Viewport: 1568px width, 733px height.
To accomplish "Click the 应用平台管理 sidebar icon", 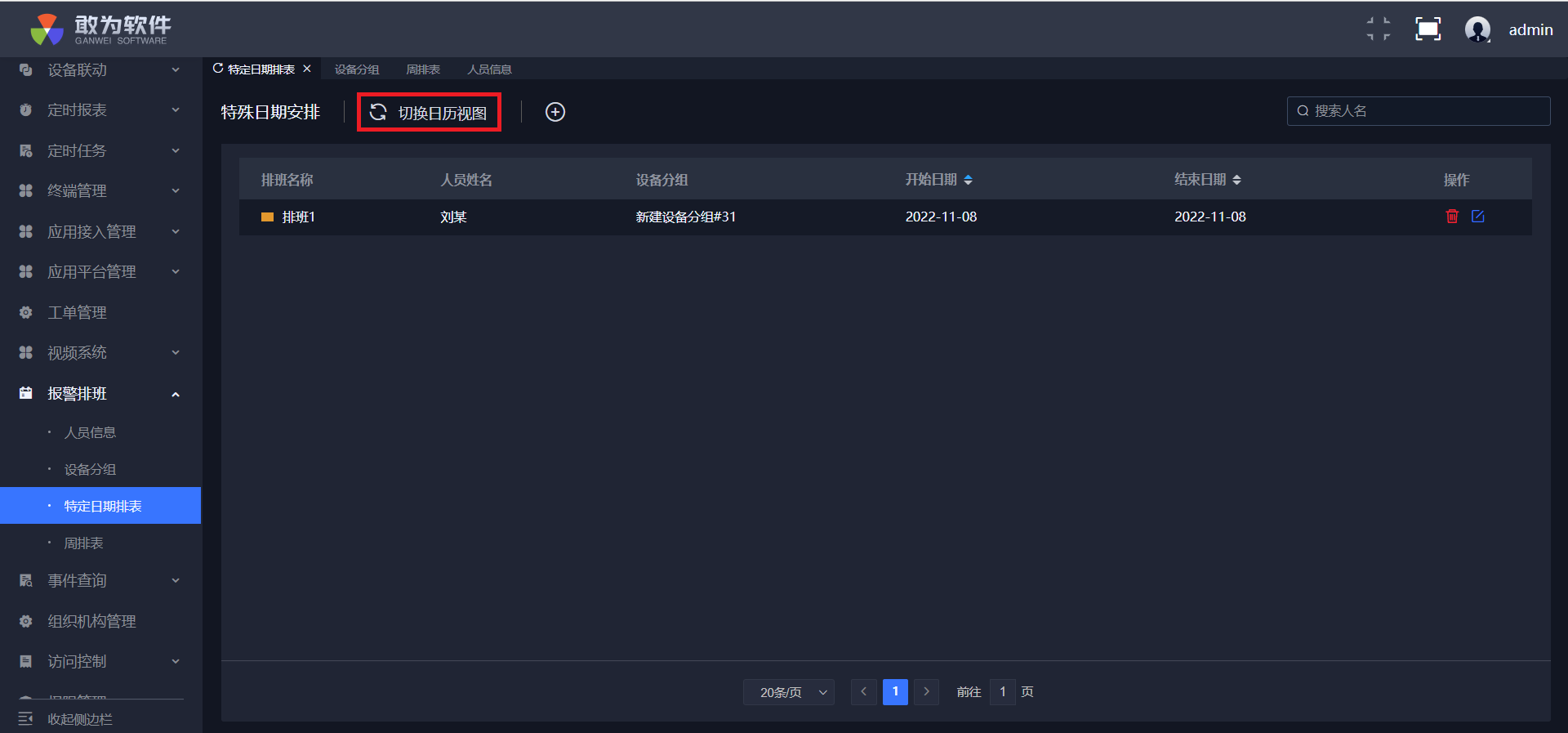I will point(26,272).
